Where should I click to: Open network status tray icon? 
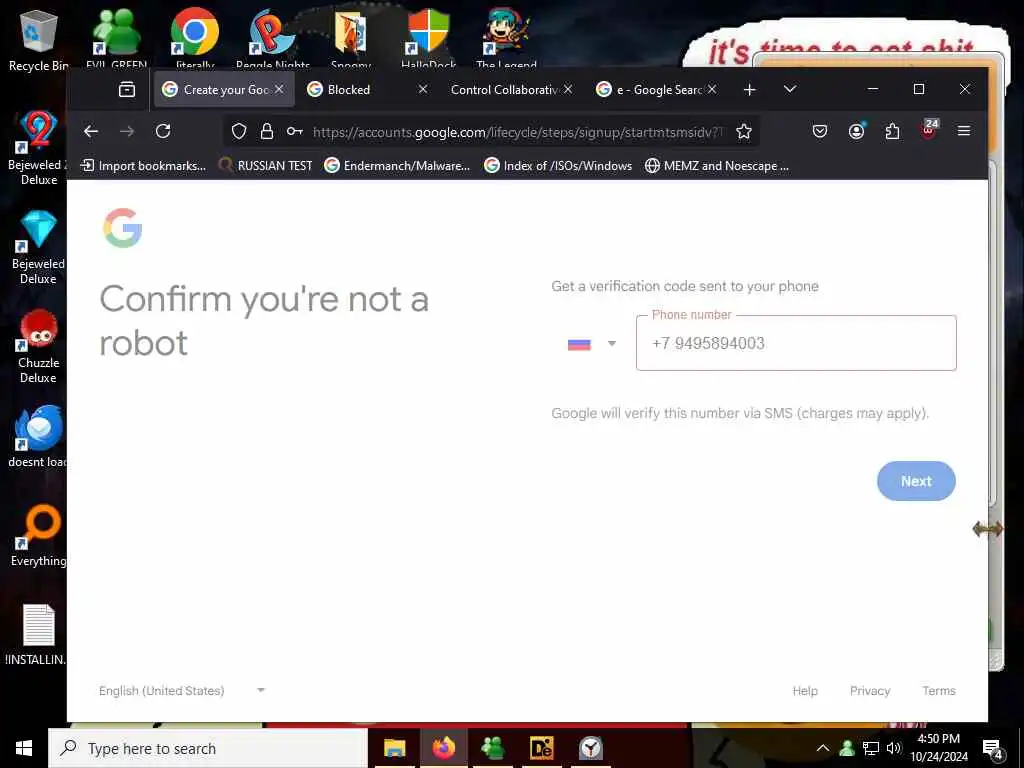click(871, 748)
